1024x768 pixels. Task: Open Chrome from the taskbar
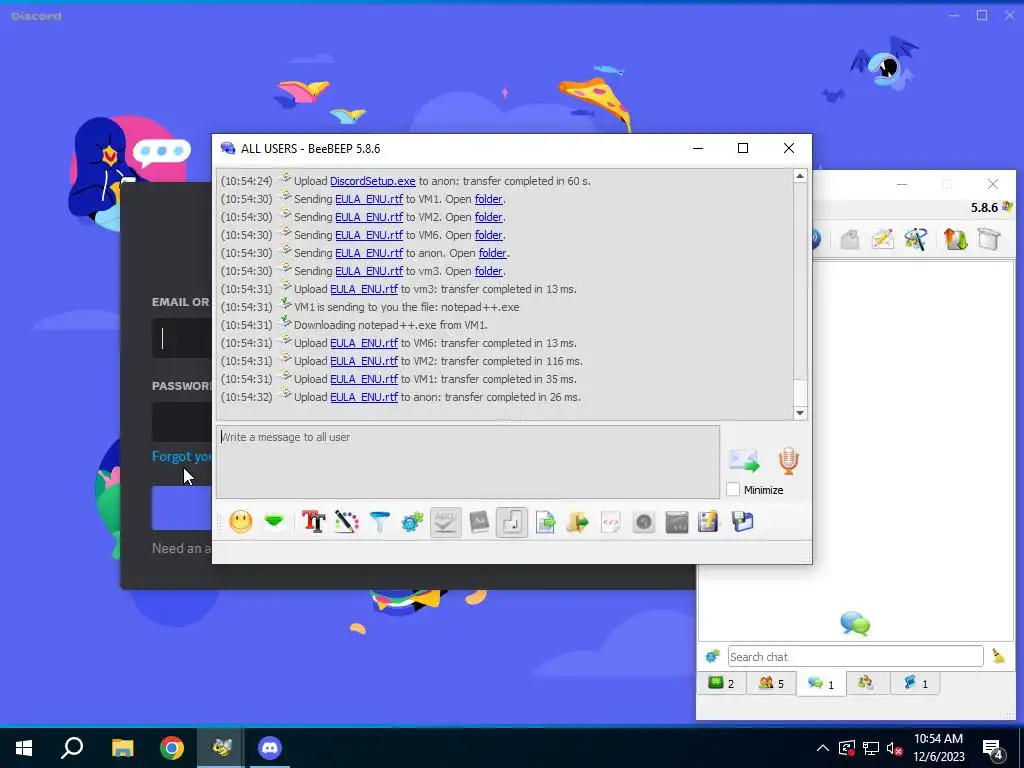[172, 748]
